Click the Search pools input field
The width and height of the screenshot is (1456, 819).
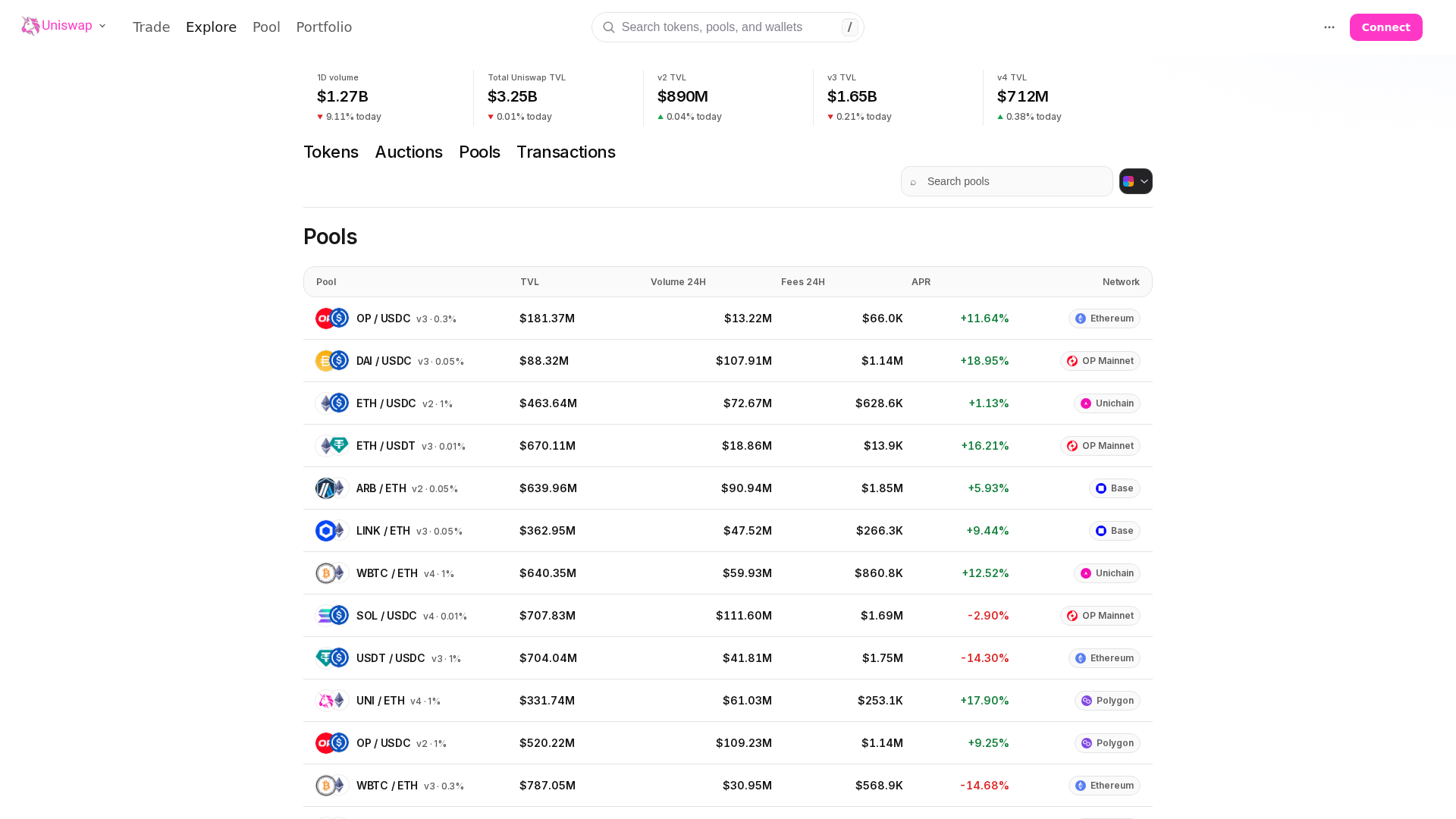1007,181
